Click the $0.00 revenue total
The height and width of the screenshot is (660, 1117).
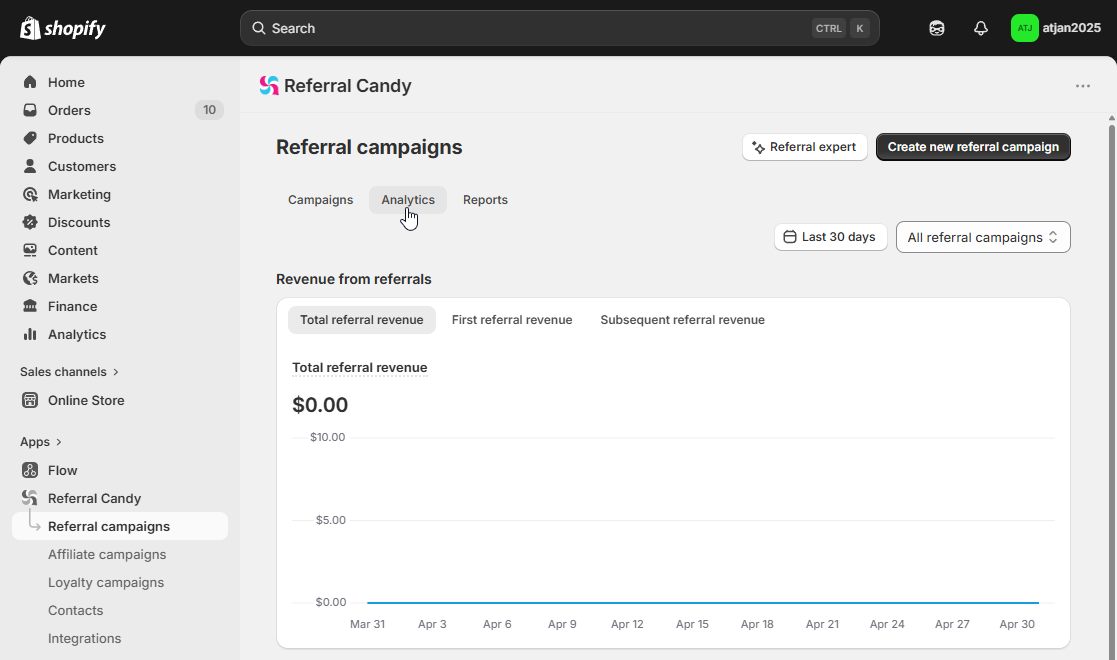pyautogui.click(x=320, y=405)
